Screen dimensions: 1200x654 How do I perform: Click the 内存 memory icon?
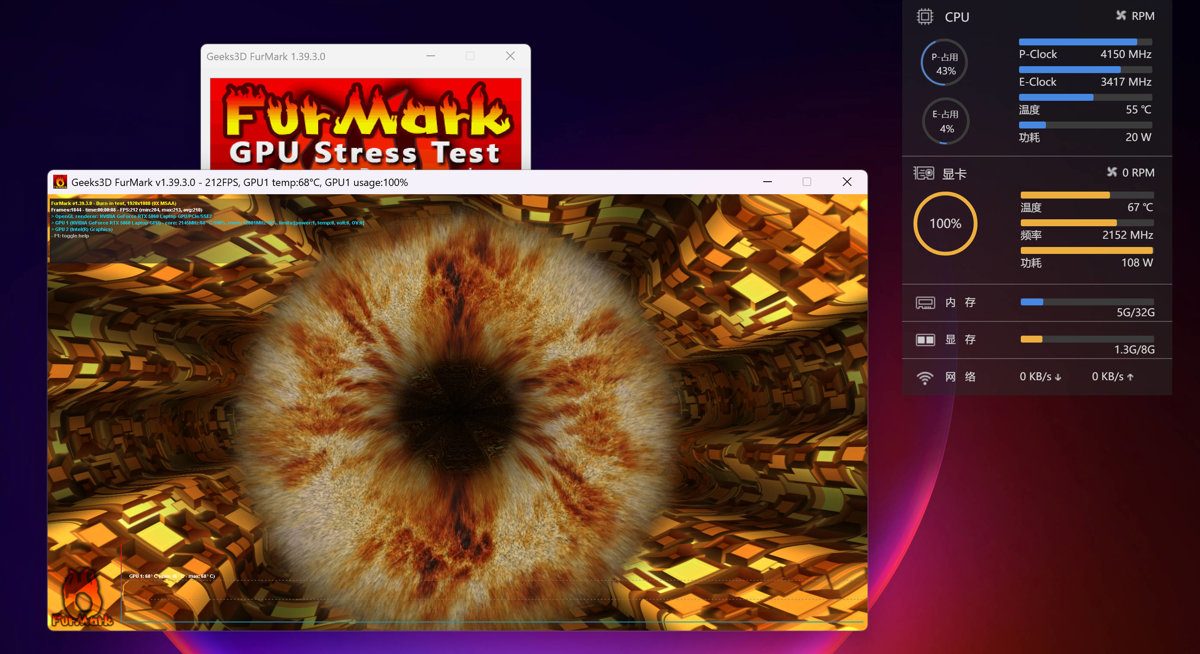(925, 302)
